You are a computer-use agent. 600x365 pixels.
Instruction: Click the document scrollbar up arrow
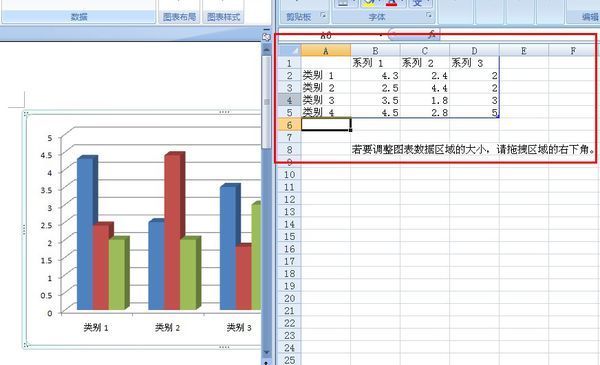point(266,49)
